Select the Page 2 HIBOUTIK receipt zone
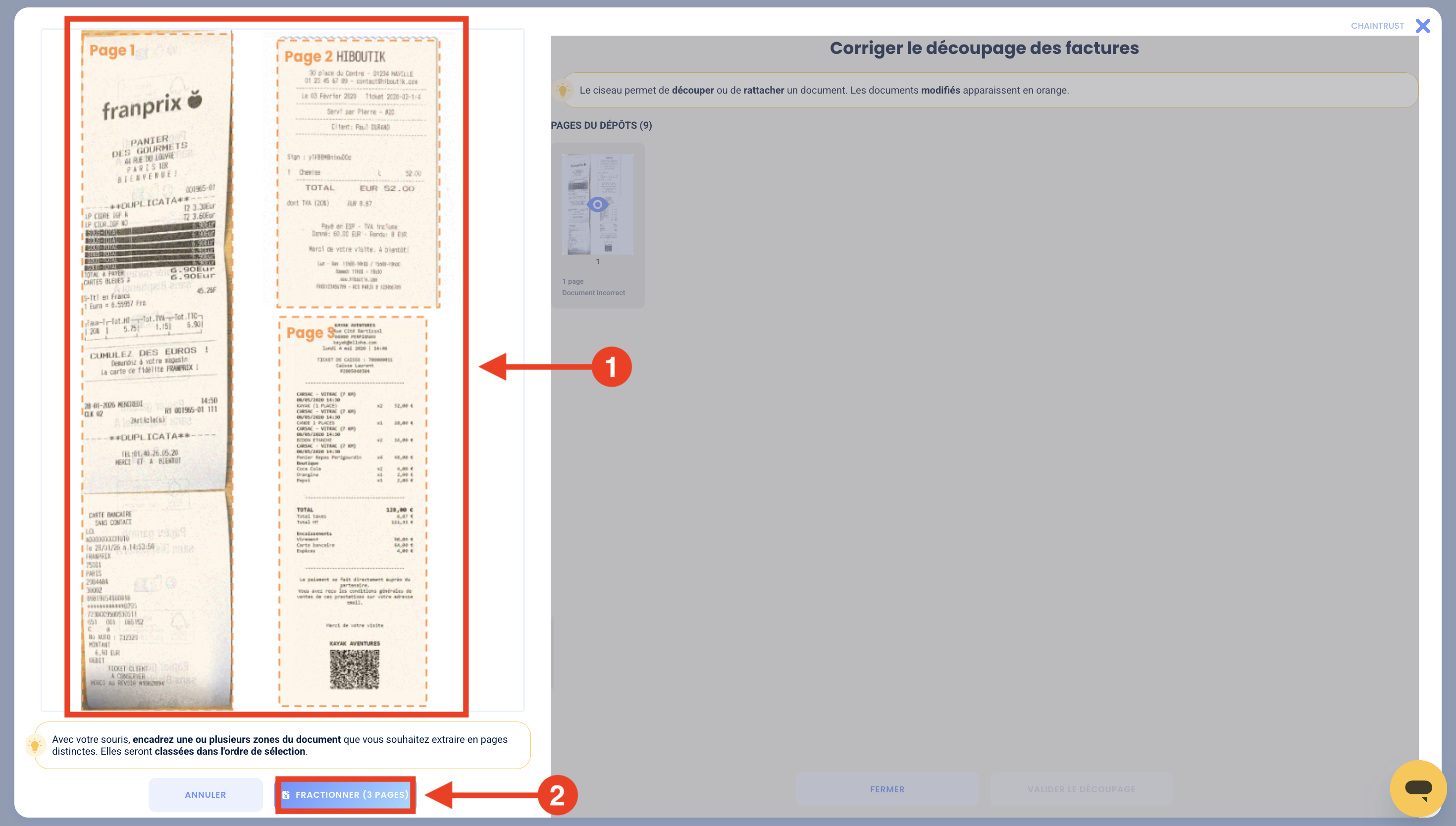This screenshot has width=1456, height=826. (358, 173)
